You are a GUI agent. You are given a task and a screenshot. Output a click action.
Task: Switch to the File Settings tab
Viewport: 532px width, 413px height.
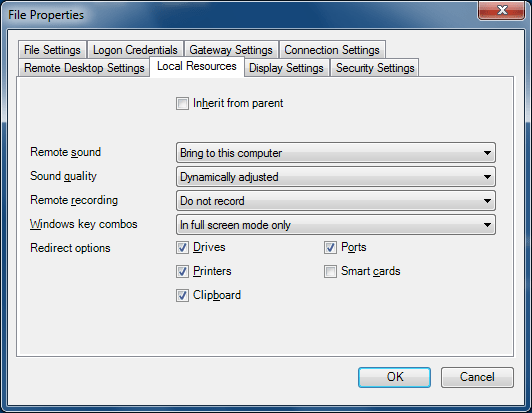(x=52, y=50)
